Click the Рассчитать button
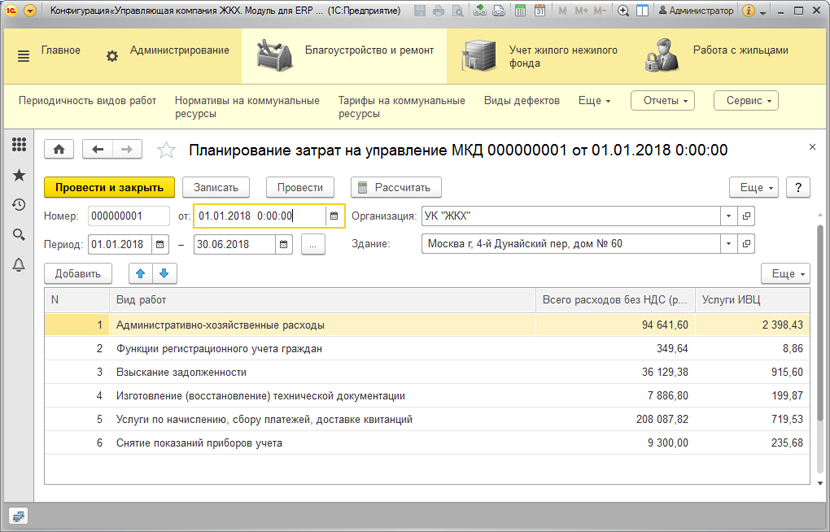830x532 pixels. pyautogui.click(x=396, y=187)
